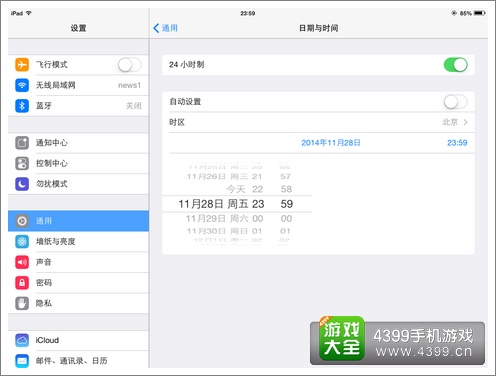The image size is (496, 376).
Task: Tap the news1 network name
Action: point(130,85)
